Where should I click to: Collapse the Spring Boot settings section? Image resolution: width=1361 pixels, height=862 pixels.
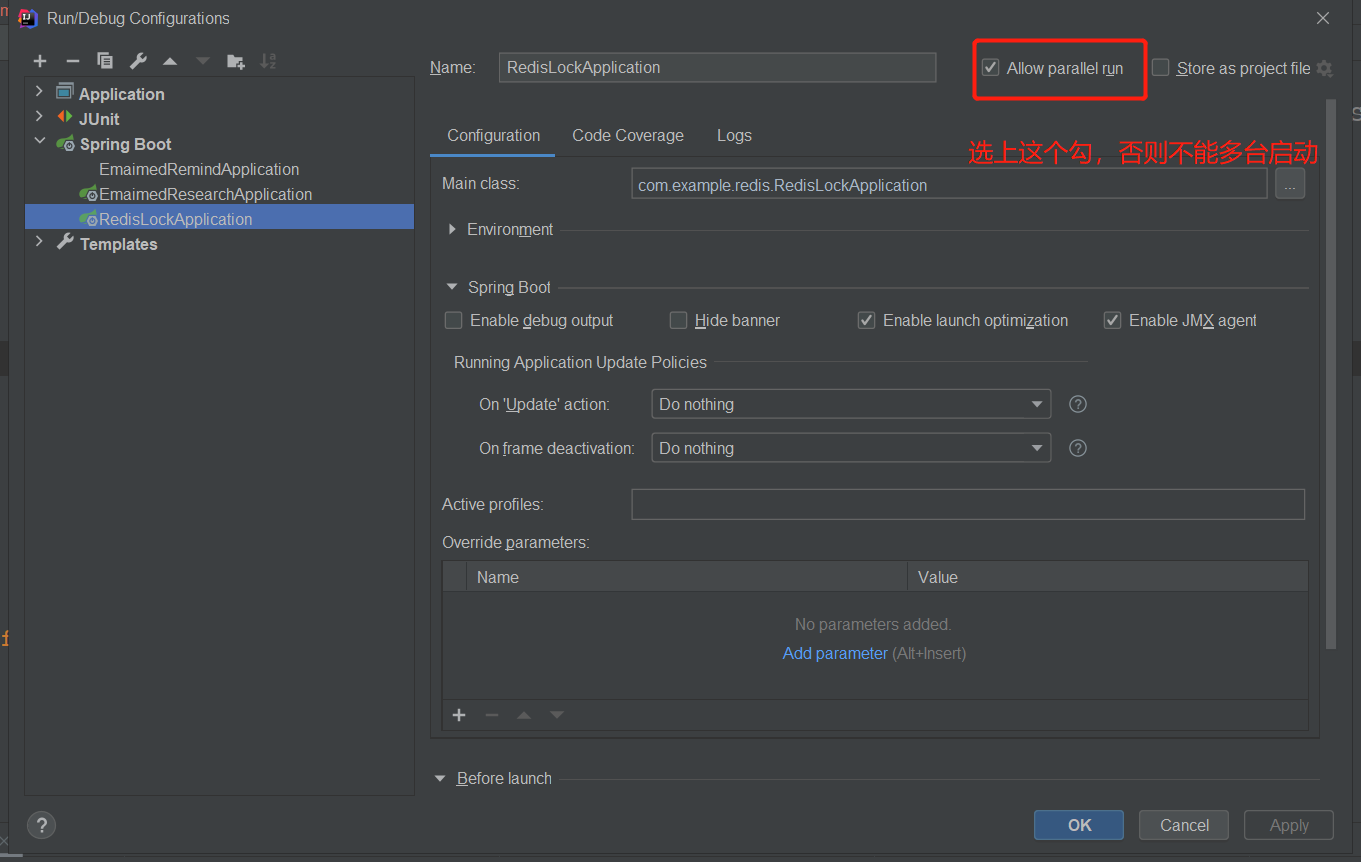pos(453,287)
